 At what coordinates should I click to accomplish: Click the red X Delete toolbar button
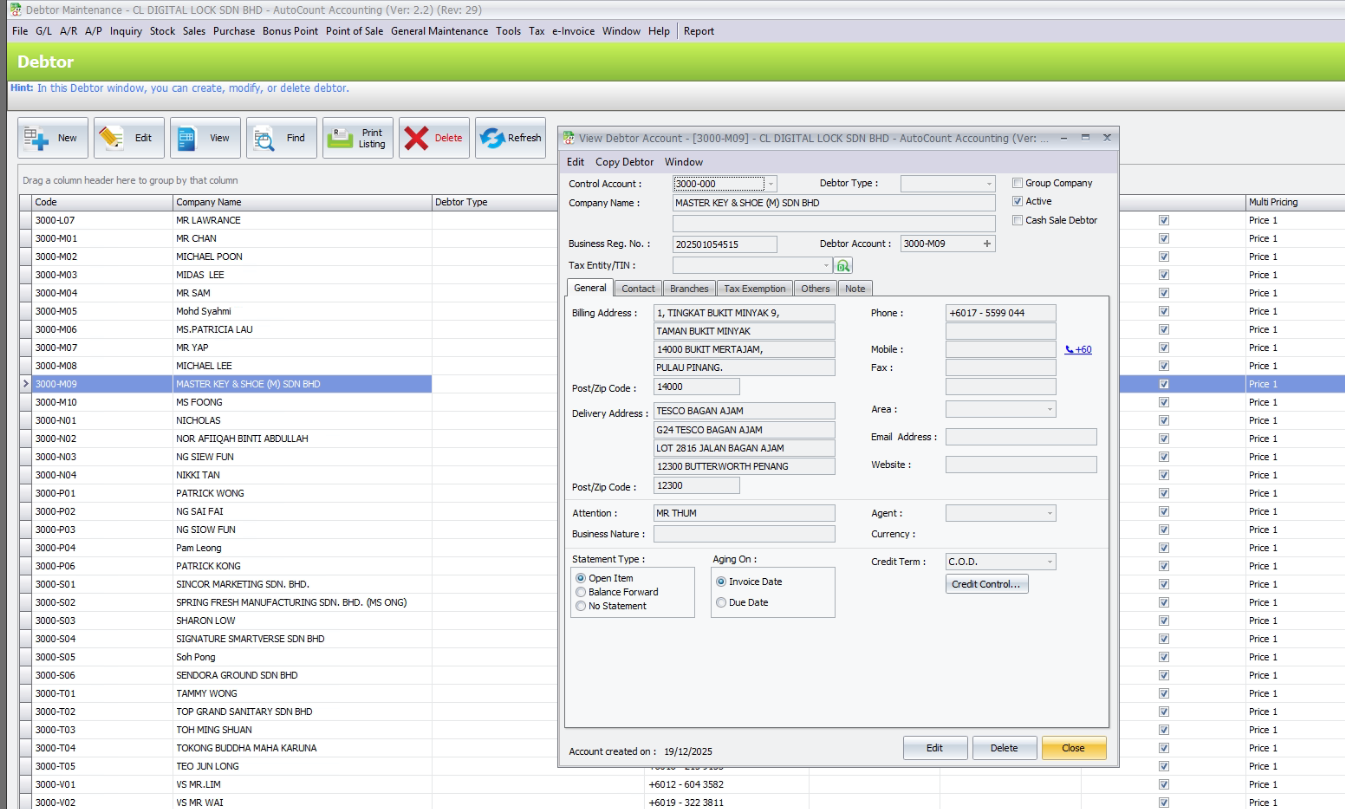[x=434, y=138]
